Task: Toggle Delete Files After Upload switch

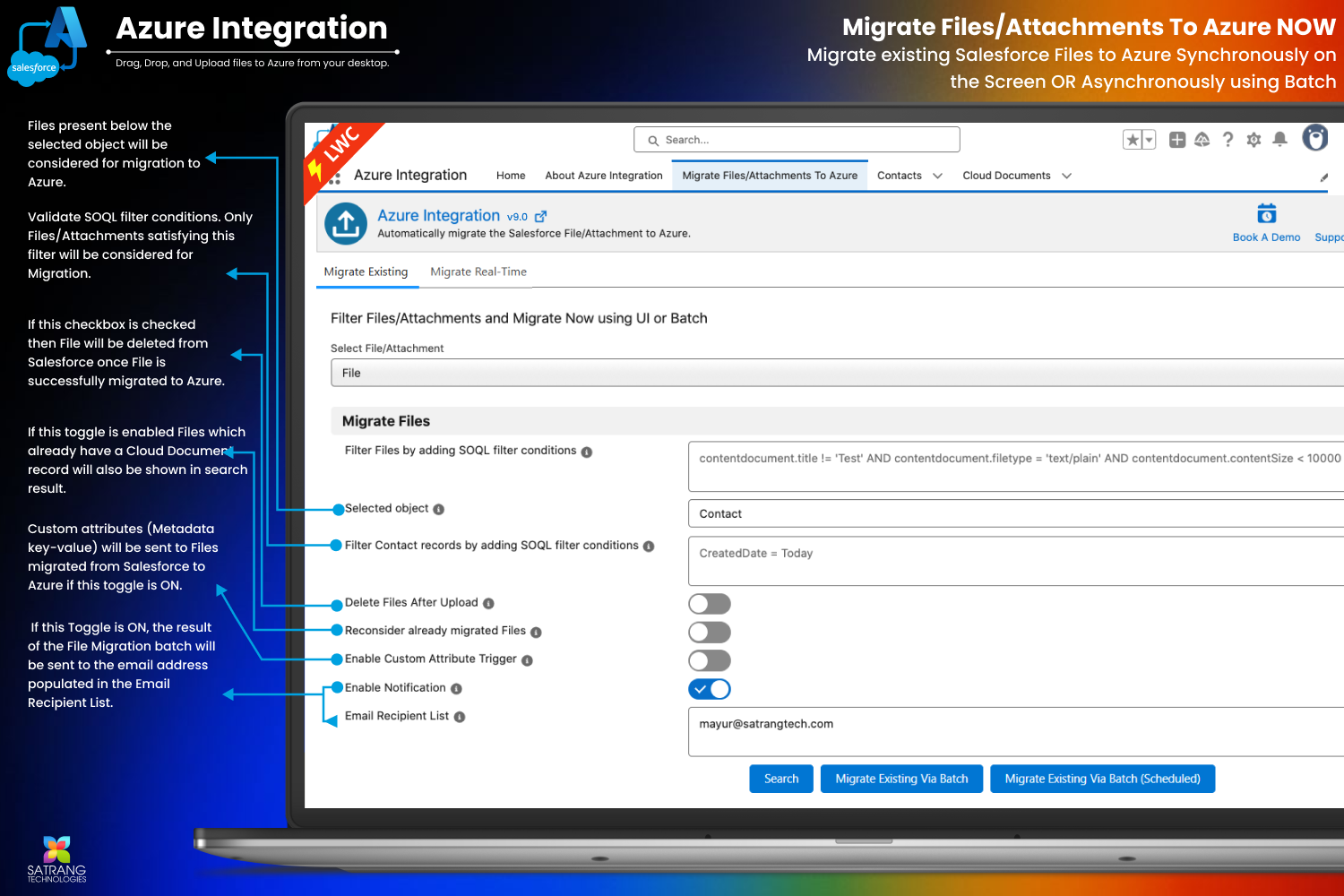Action: tap(710, 604)
